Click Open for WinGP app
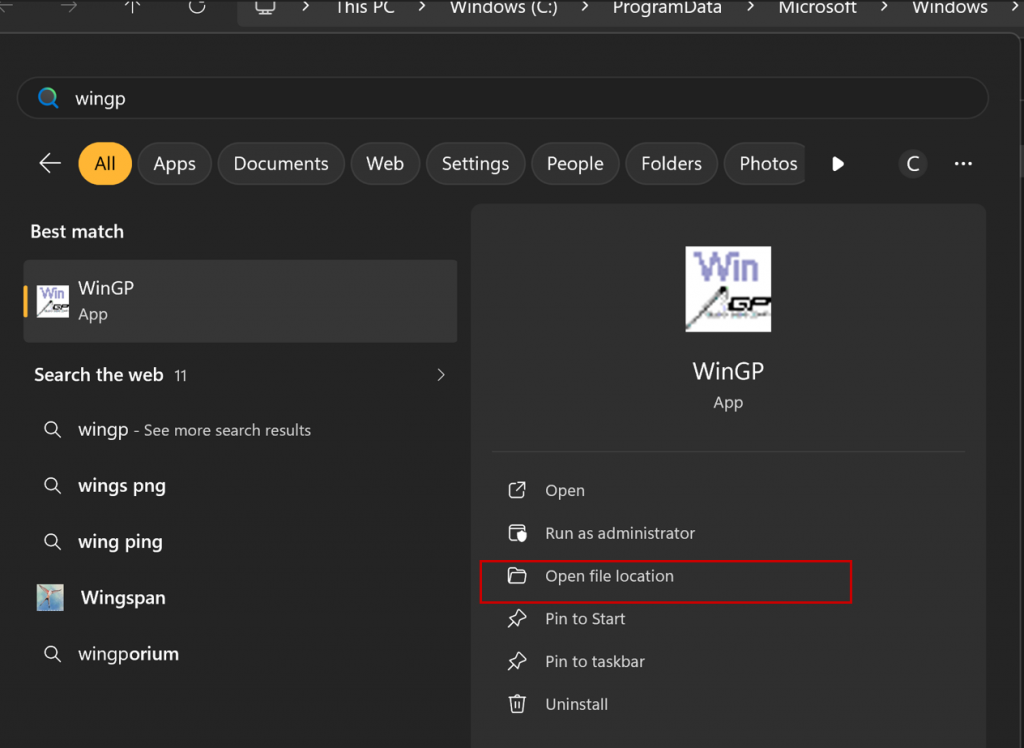The image size is (1024, 748). tap(564, 491)
